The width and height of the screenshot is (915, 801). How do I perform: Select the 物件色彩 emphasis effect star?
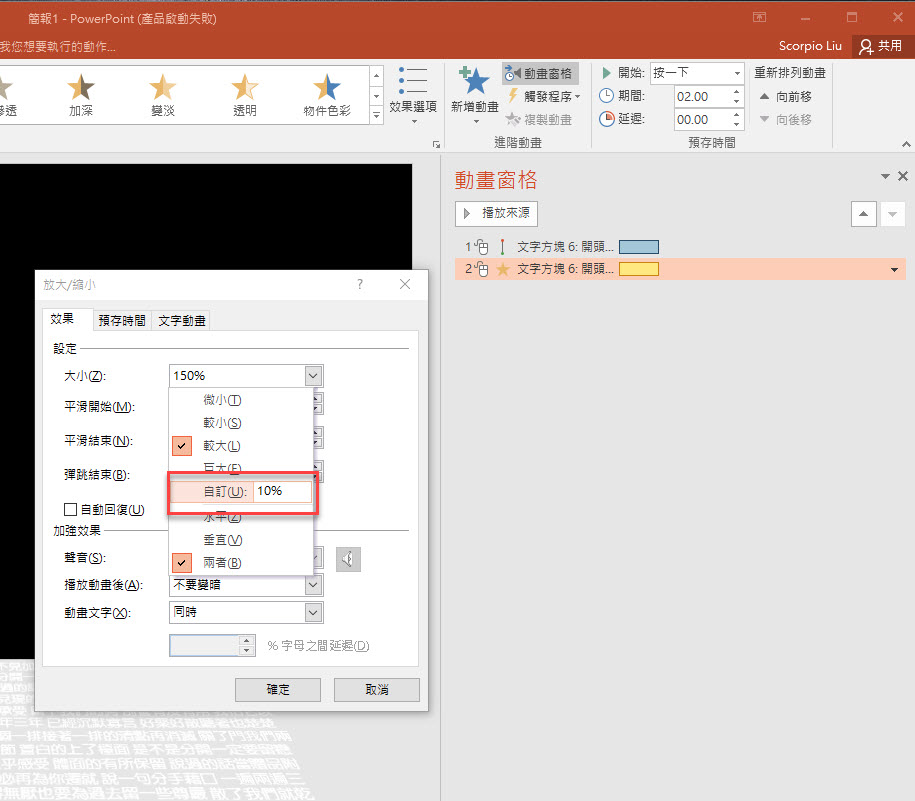326,89
